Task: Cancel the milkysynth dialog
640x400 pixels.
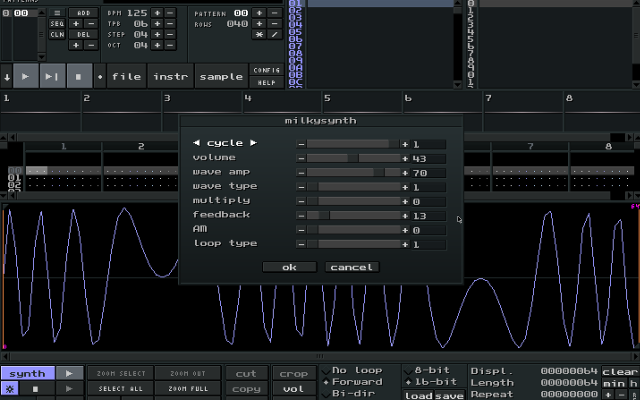Action: coord(352,267)
